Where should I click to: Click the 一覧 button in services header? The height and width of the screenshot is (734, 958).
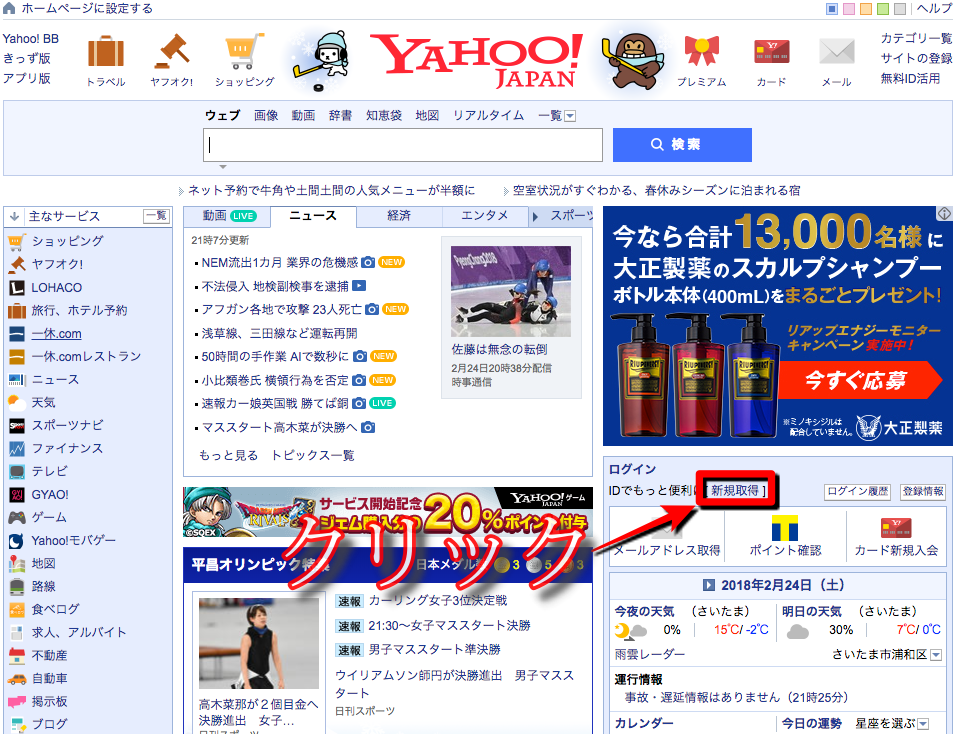tap(156, 216)
